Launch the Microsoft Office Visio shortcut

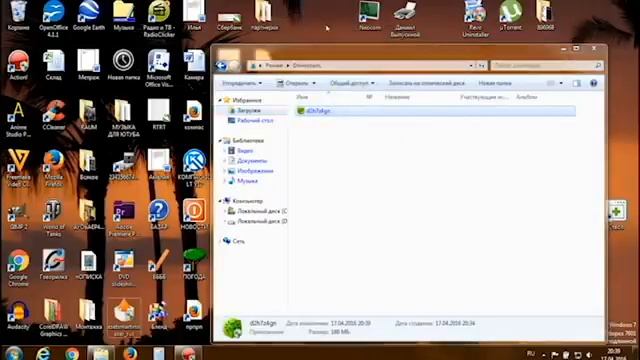click(x=159, y=68)
